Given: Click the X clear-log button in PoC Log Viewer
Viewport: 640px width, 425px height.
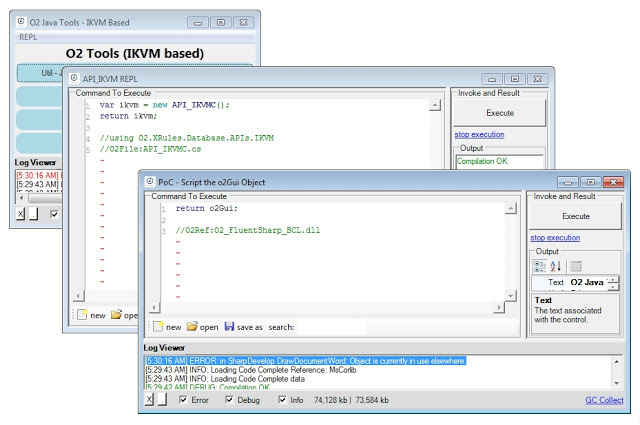Looking at the screenshot, I should tap(149, 400).
